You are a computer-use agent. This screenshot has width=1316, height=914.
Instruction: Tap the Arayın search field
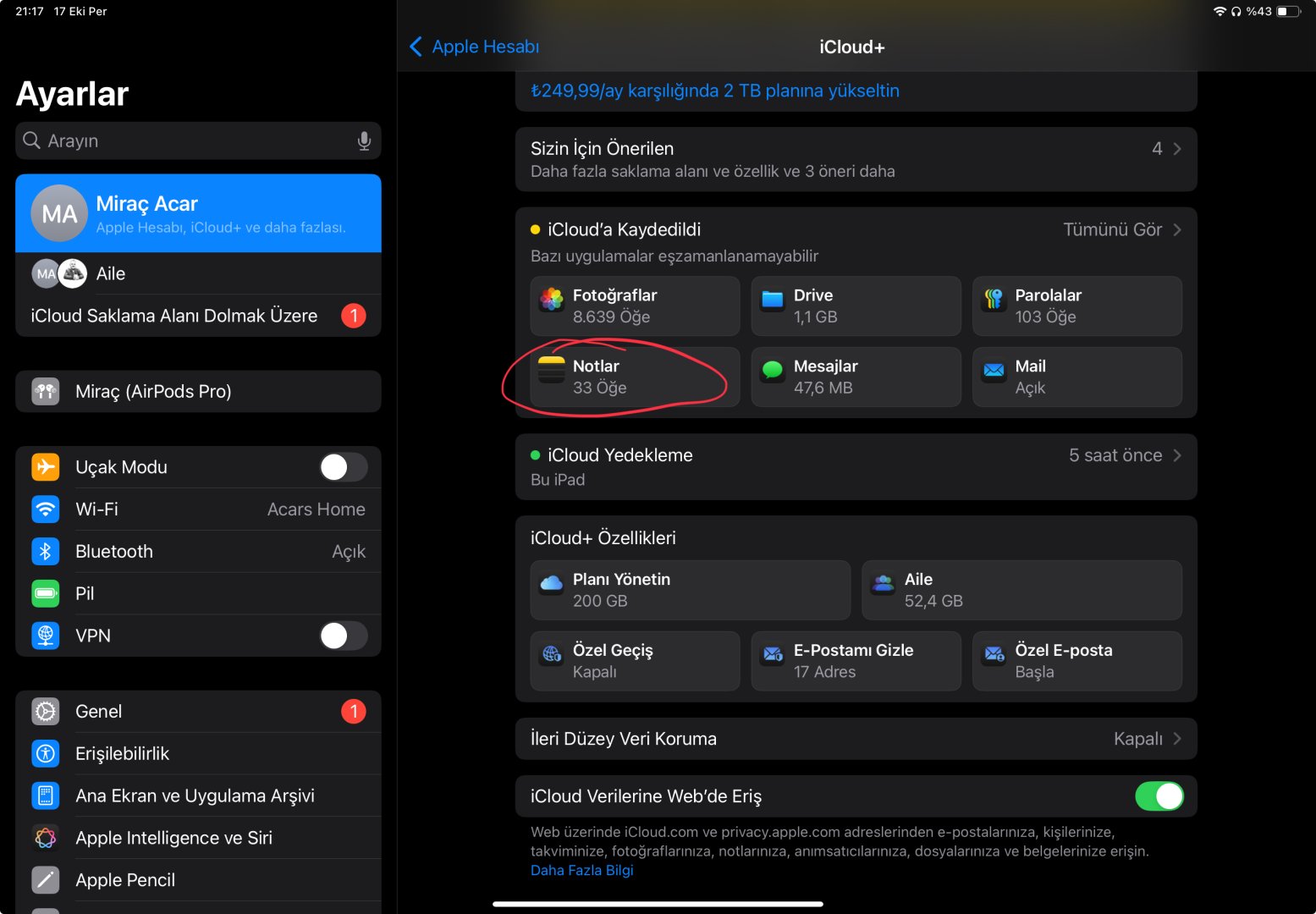[x=198, y=140]
